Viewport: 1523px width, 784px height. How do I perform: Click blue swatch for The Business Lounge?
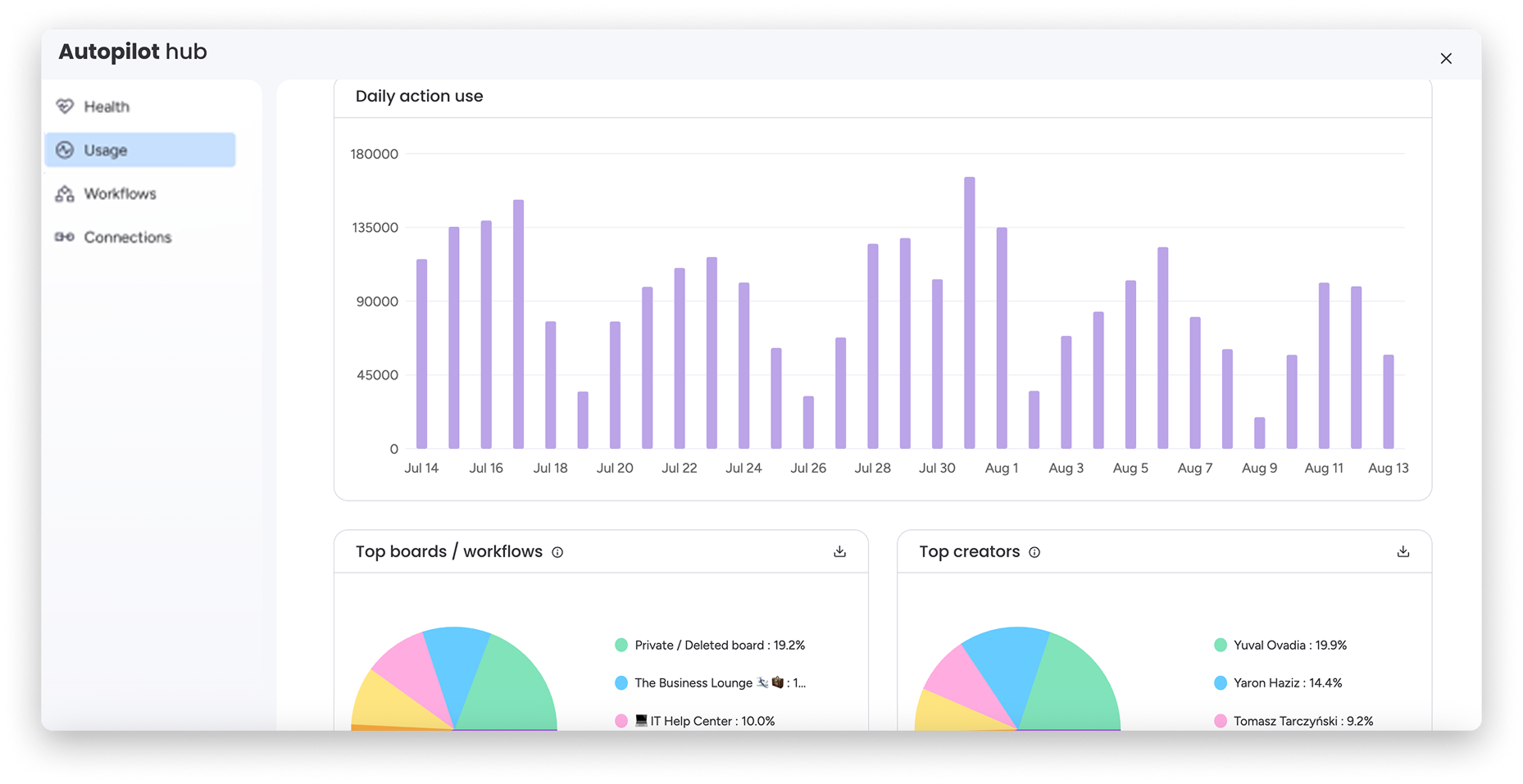click(x=621, y=683)
